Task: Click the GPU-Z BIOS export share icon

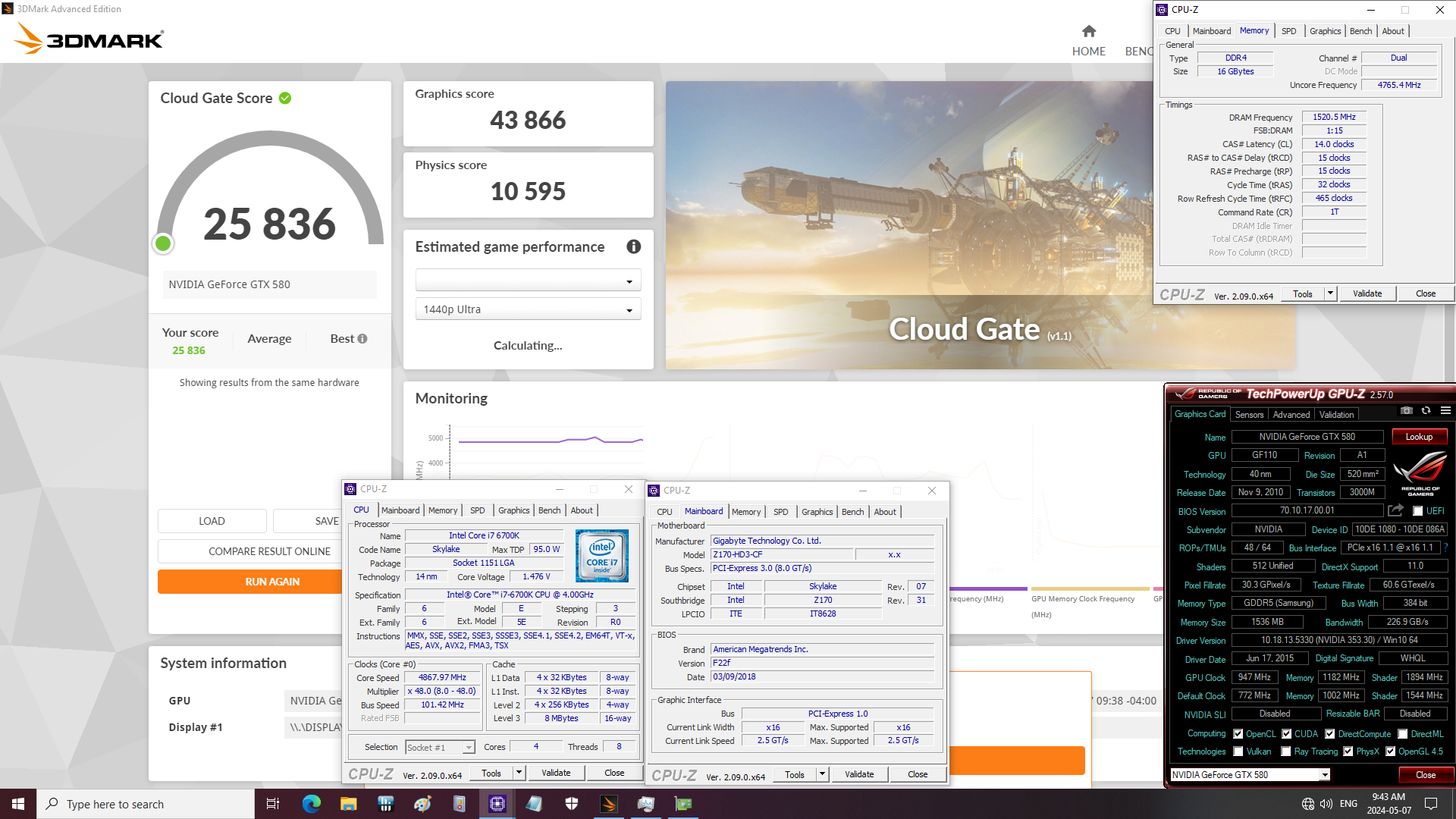Action: click(x=1395, y=510)
